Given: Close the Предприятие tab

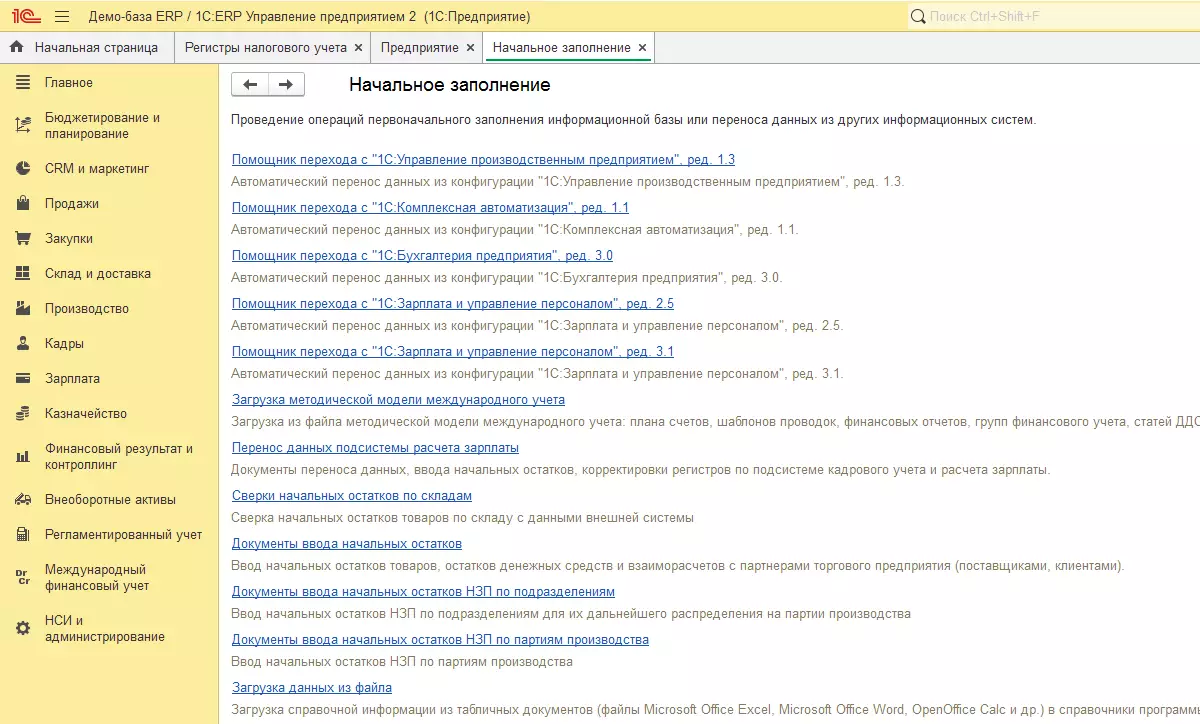Looking at the screenshot, I should [x=470, y=48].
